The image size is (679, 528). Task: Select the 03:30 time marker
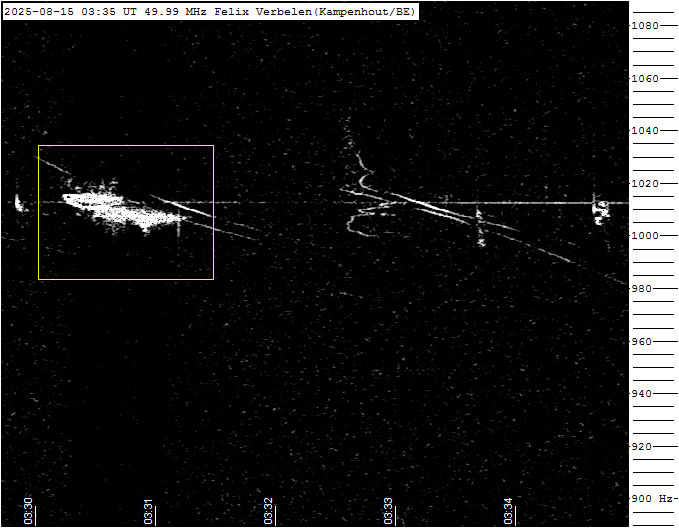coord(29,511)
